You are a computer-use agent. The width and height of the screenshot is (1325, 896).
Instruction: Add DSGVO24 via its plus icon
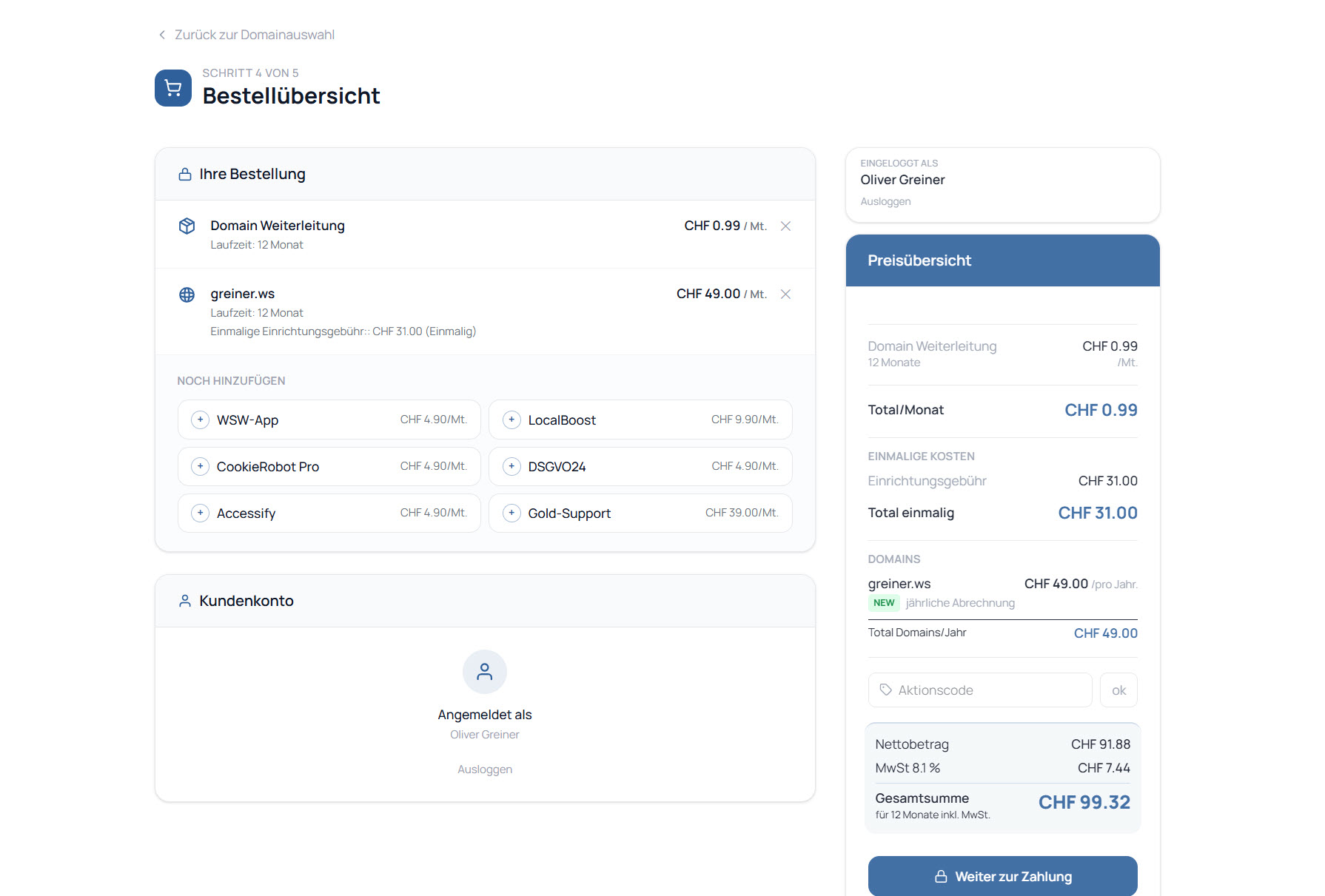[511, 467]
